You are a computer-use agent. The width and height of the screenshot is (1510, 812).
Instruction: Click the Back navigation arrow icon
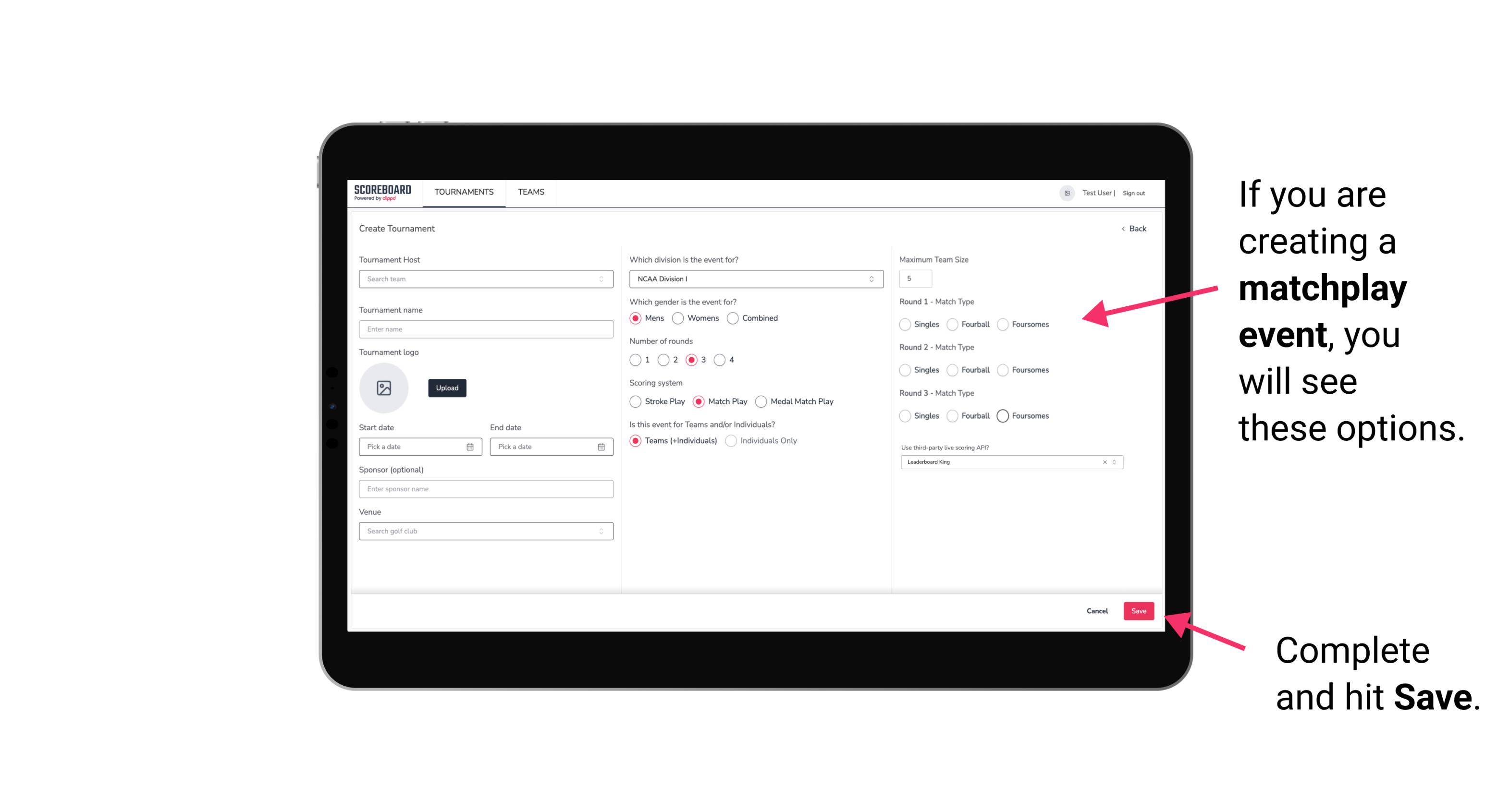click(1121, 229)
